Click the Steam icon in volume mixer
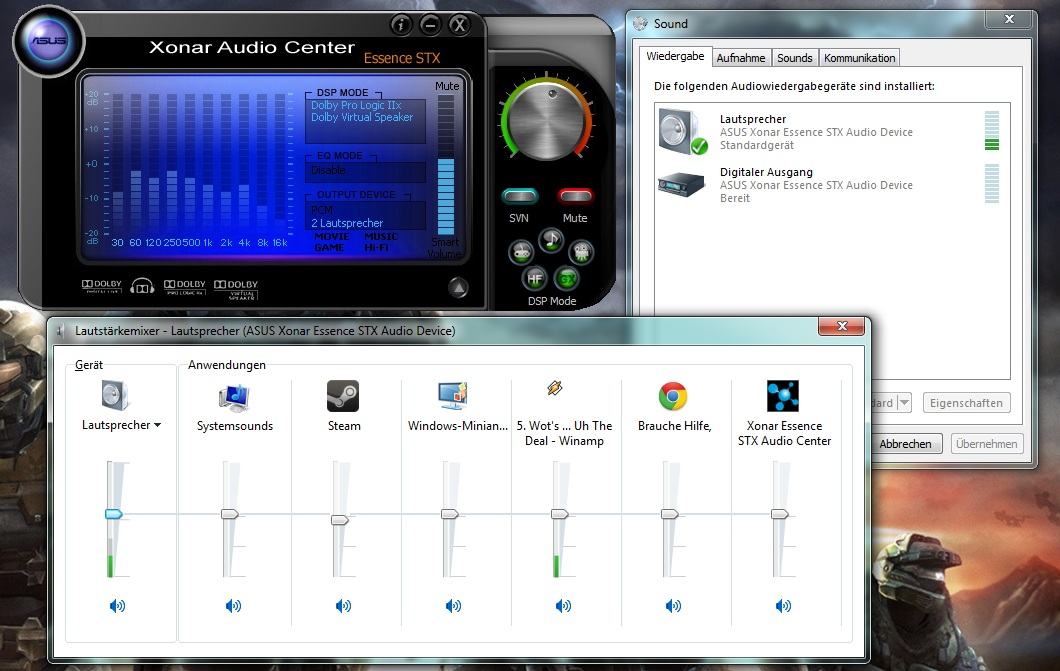 coord(343,396)
